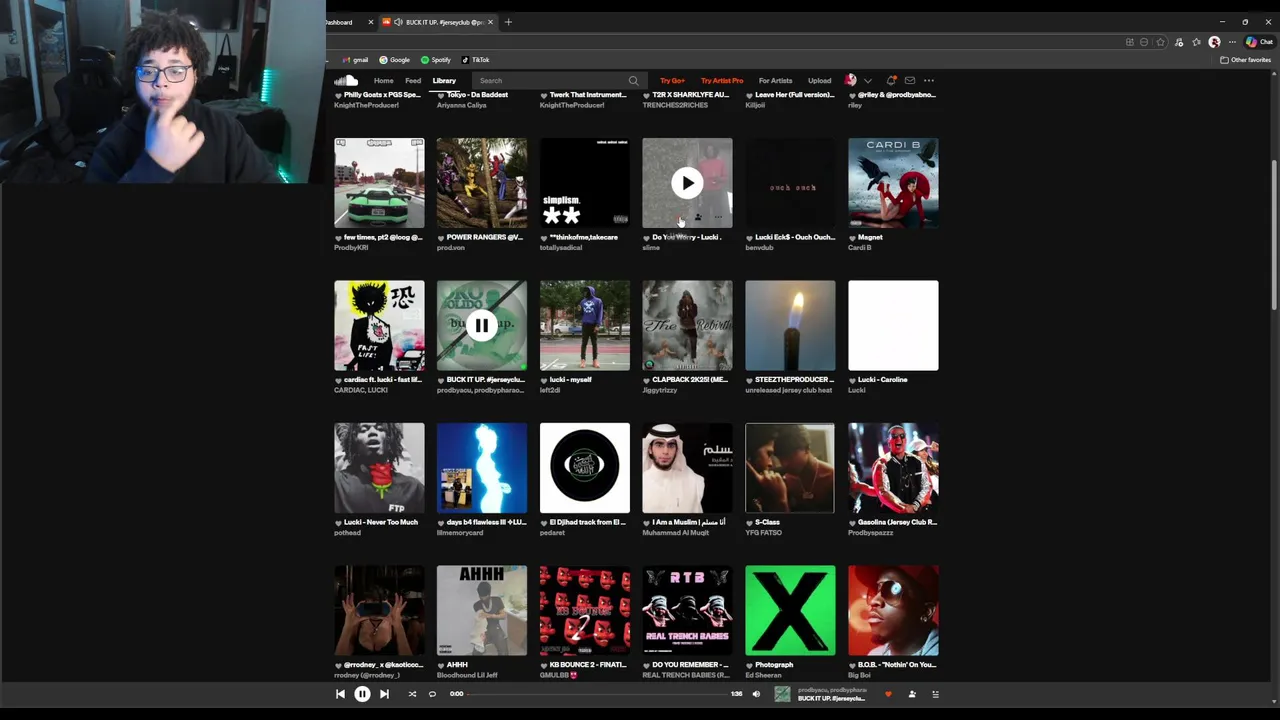Screen dimensions: 1280x720
Task: Open the gmail bookmark
Action: pos(355,60)
